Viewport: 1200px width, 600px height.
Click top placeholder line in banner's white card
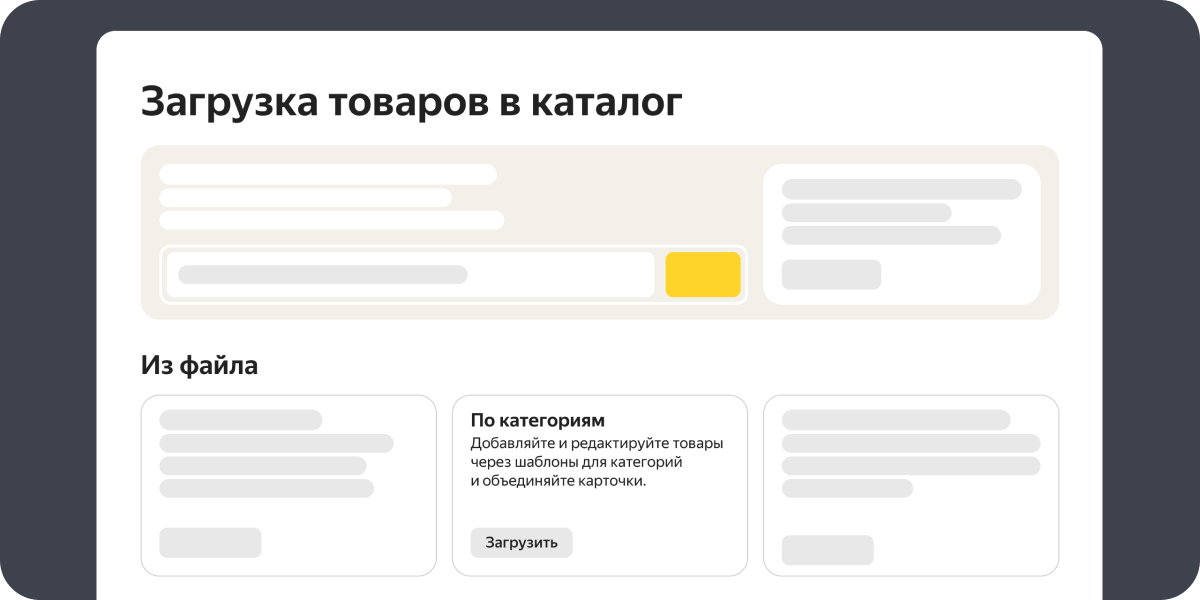click(901, 189)
